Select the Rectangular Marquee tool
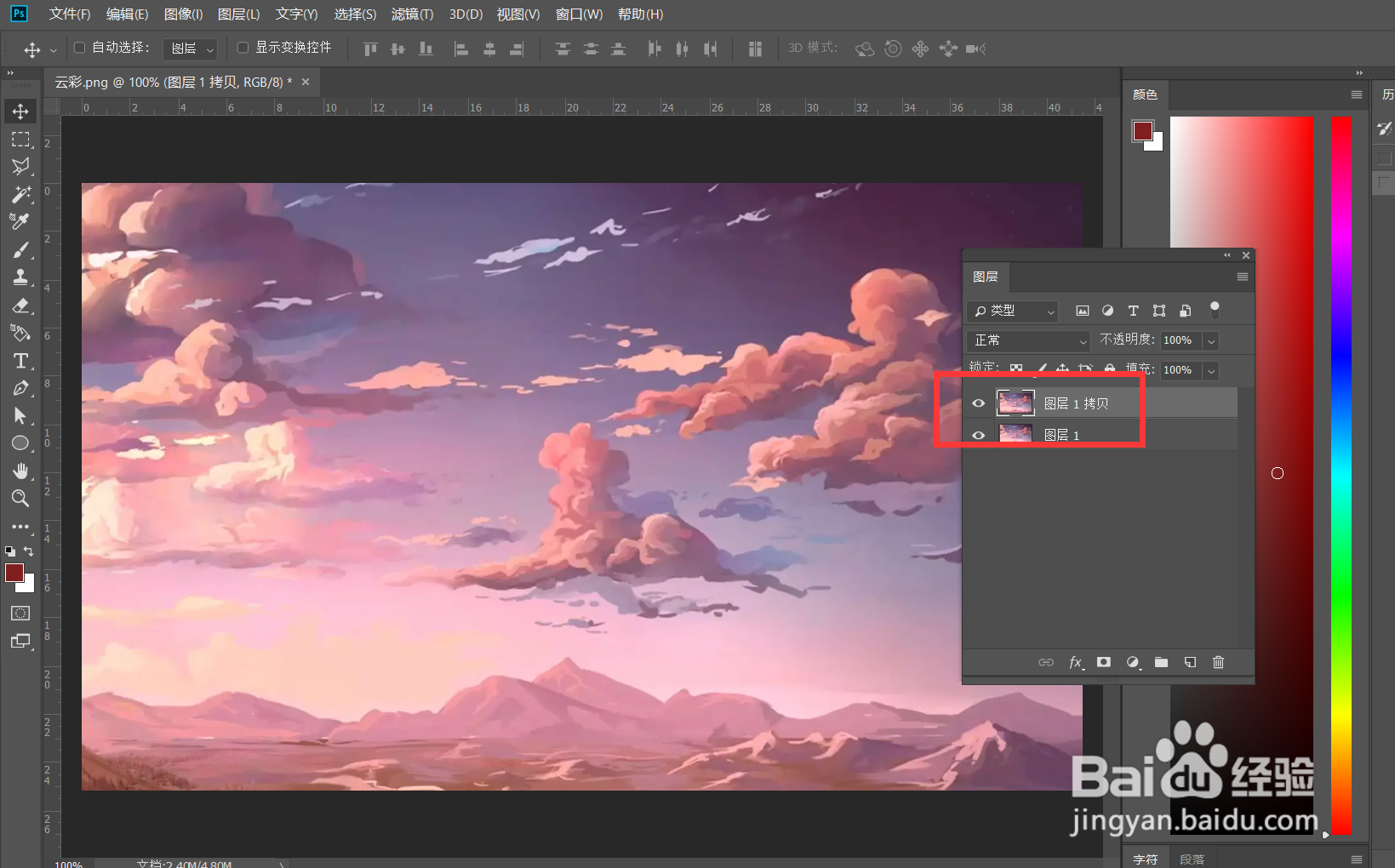Screen dimensions: 1395x868 pyautogui.click(x=20, y=139)
